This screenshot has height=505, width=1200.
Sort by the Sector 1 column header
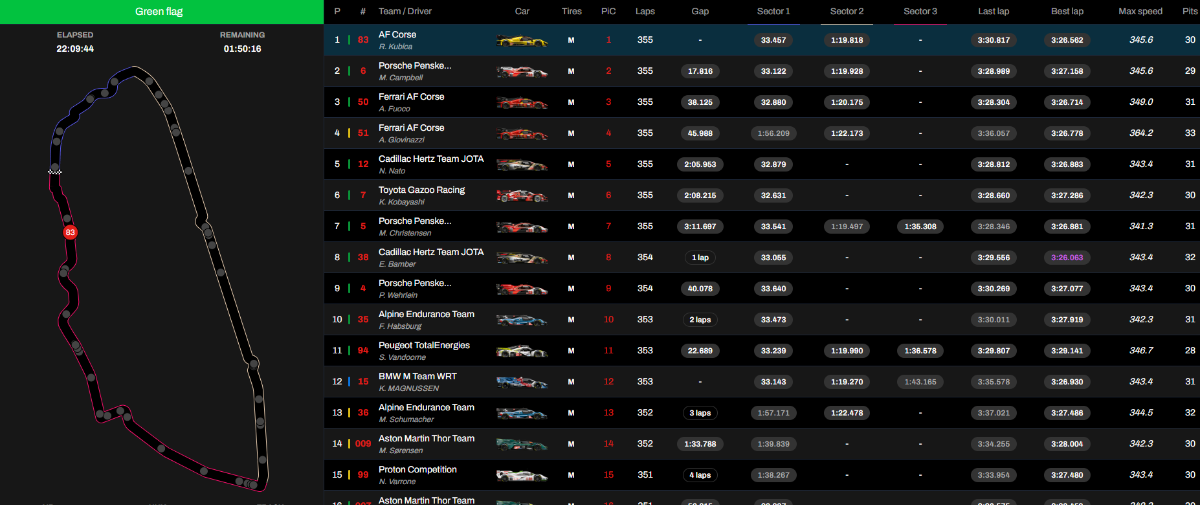774,11
